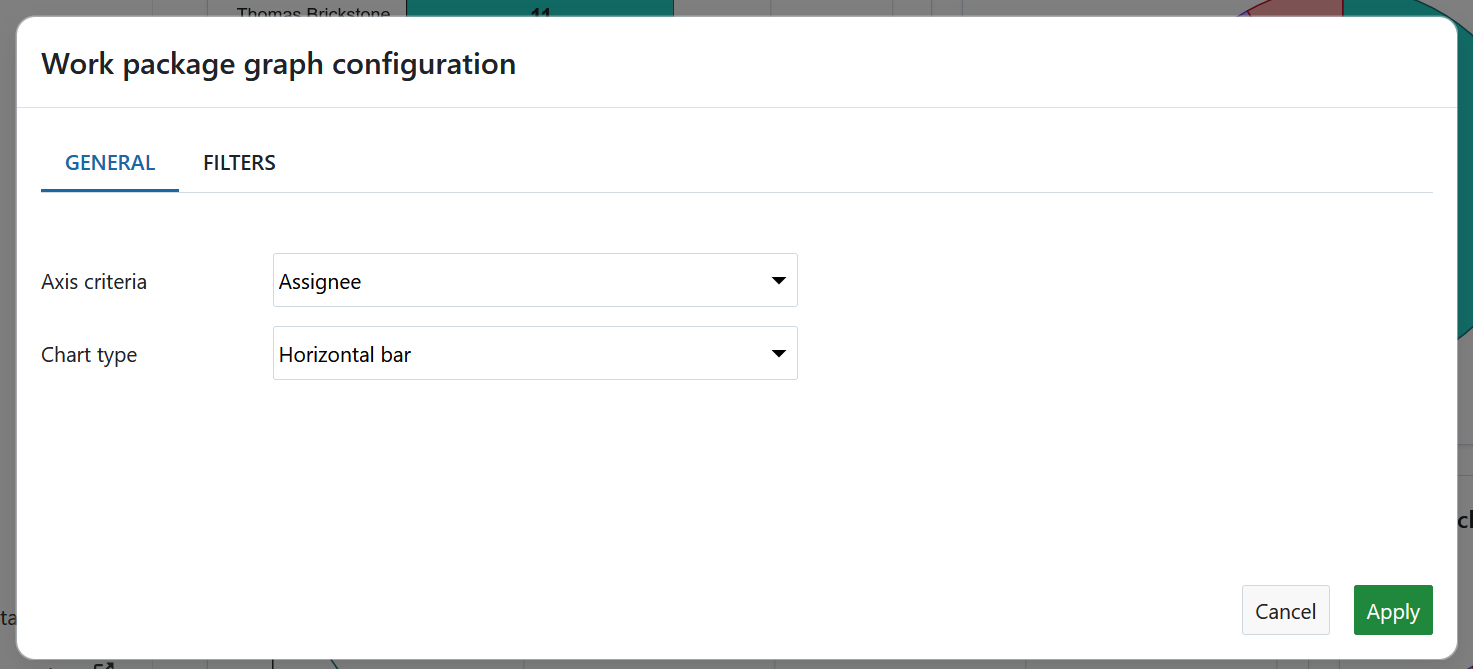Select the Thomas Brickstone table cell
This screenshot has width=1473, height=669.
click(x=313, y=12)
